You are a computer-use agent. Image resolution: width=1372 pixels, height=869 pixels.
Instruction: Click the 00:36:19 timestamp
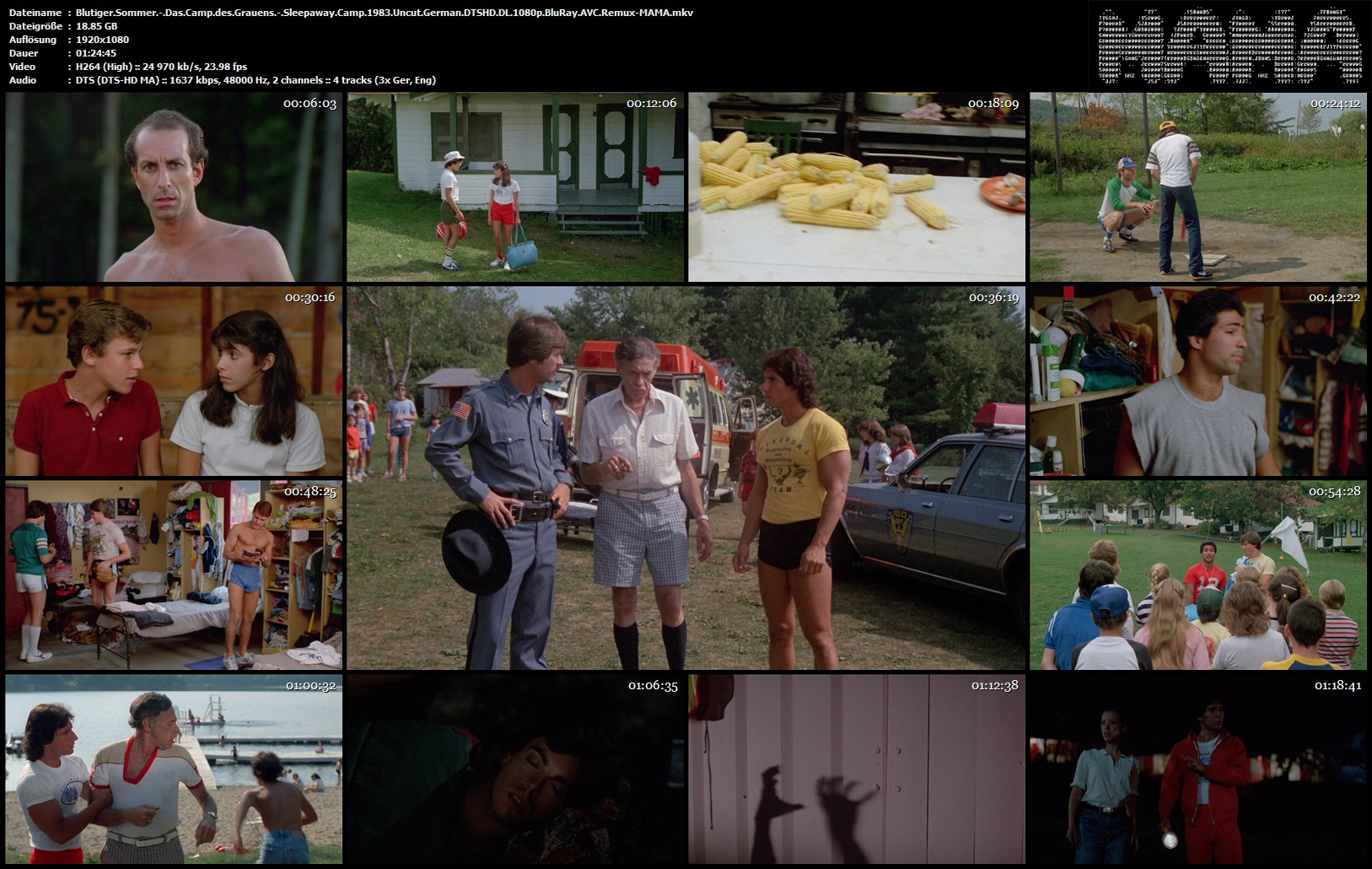point(993,298)
